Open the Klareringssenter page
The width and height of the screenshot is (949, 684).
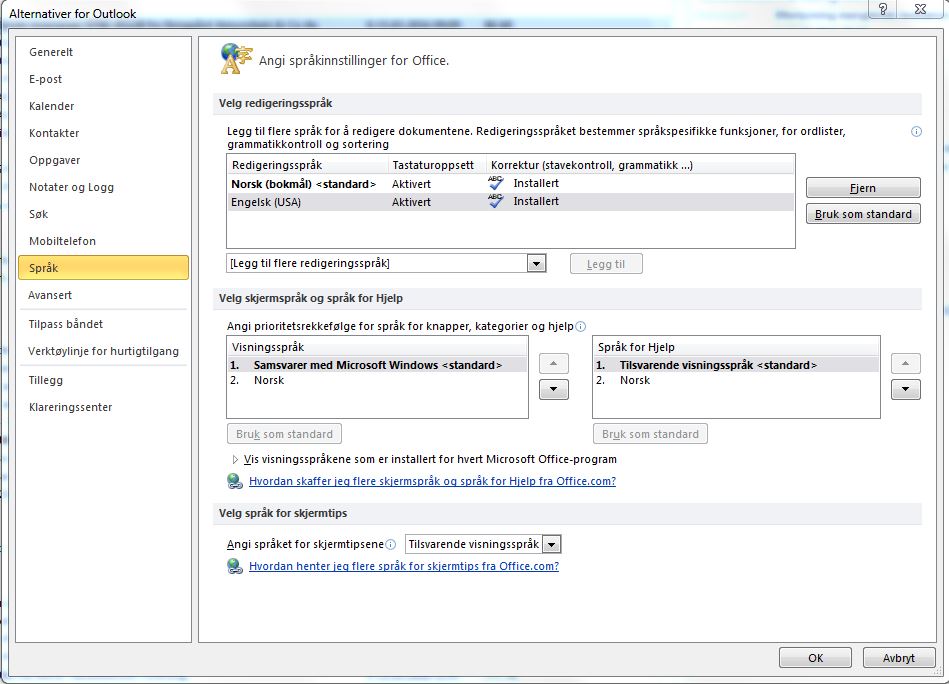[103, 407]
